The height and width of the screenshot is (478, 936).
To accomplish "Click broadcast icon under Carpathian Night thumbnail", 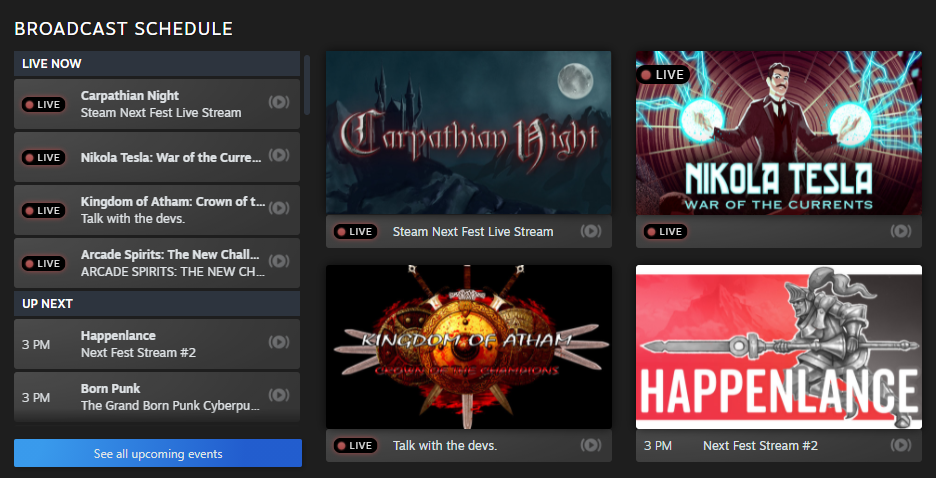I will 591,231.
